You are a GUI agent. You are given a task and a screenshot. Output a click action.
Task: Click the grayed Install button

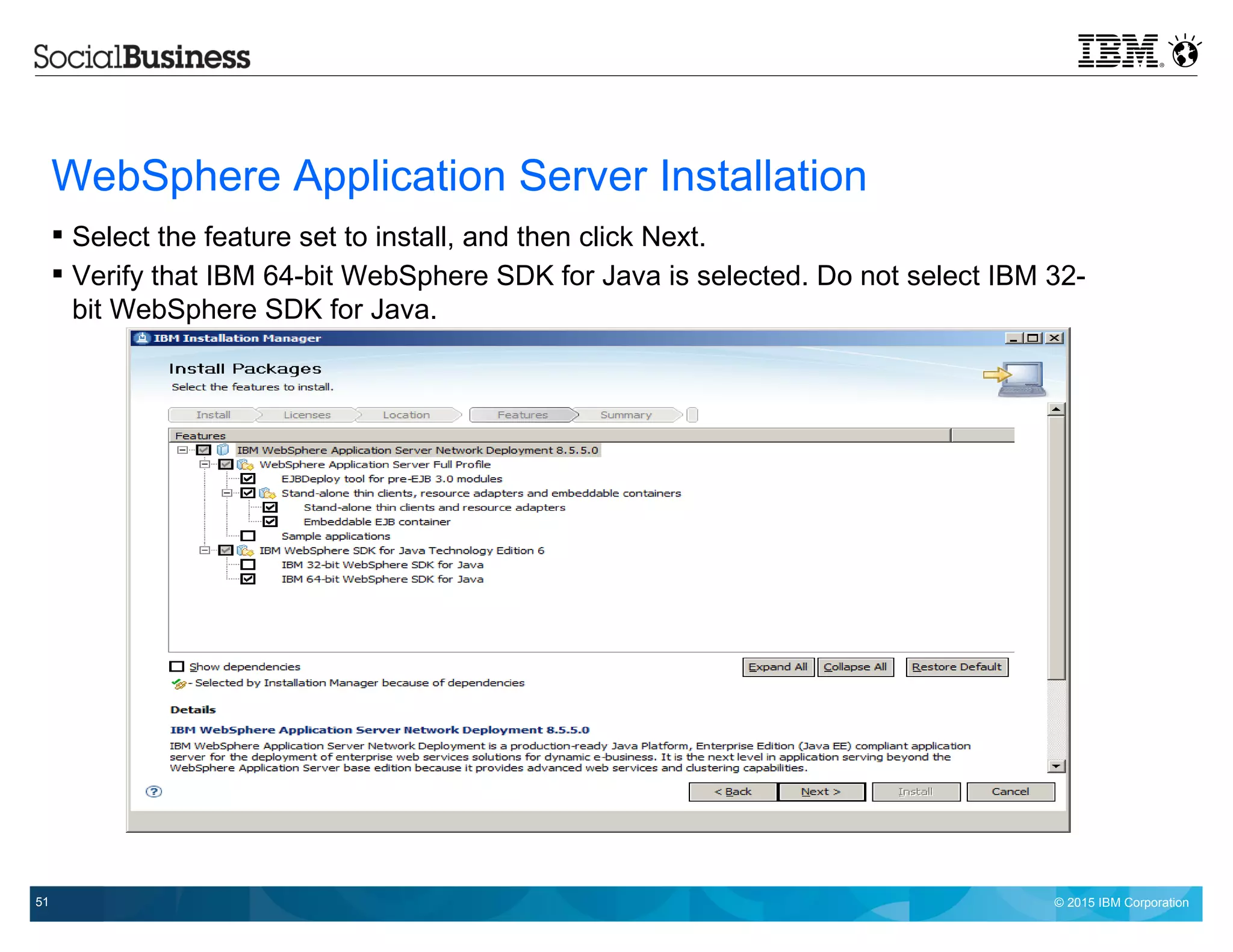point(916,792)
